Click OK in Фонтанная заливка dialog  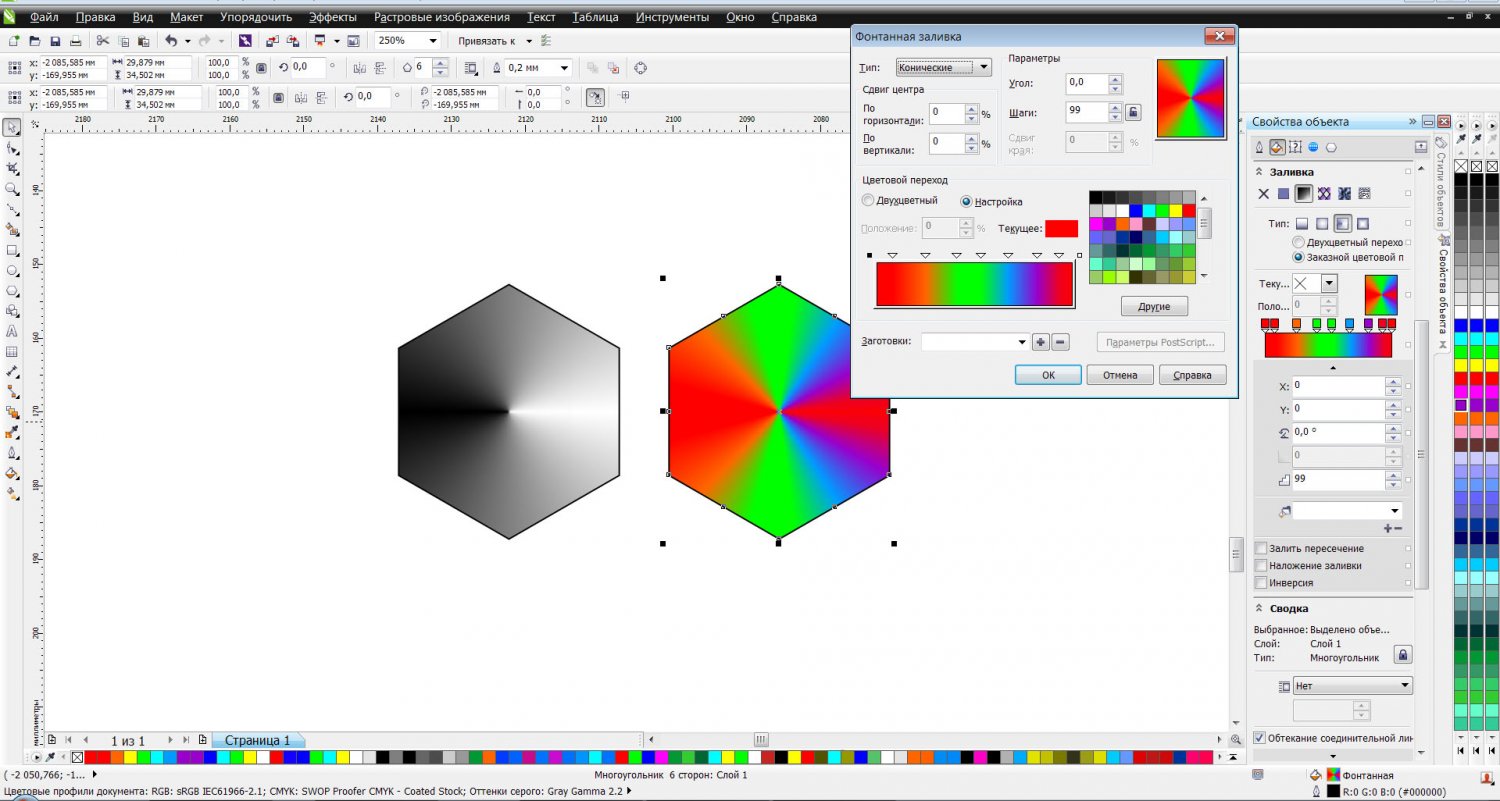(x=1048, y=375)
